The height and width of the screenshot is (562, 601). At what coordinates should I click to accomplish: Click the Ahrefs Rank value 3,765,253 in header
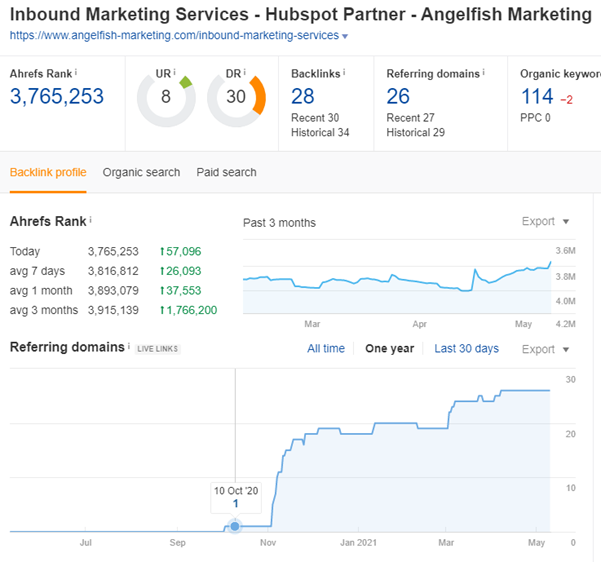point(57,96)
